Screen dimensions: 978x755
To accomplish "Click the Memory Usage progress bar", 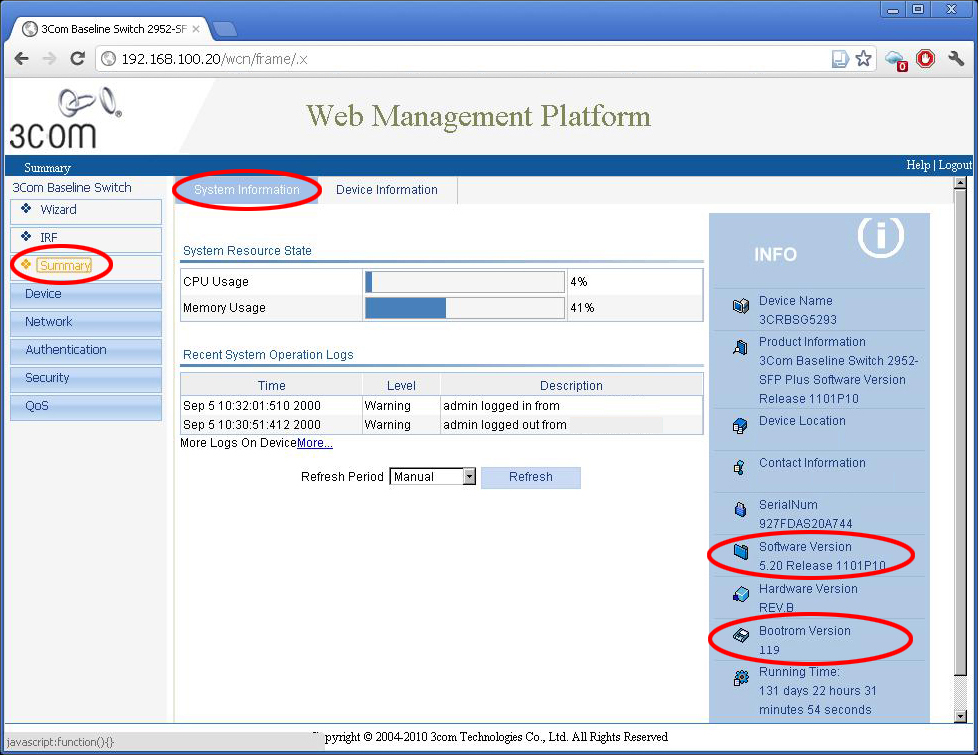I will coord(465,308).
